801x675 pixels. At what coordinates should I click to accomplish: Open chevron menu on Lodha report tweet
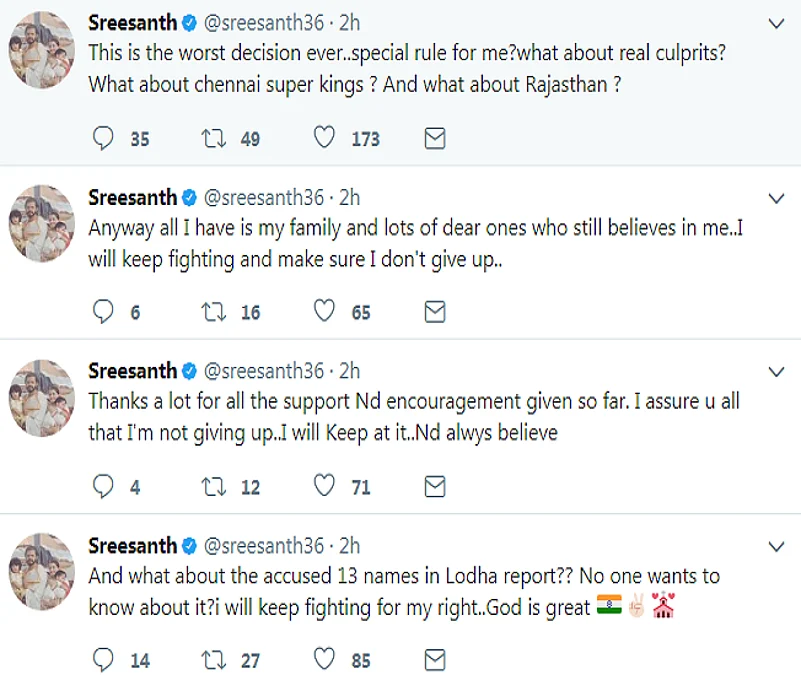[776, 545]
